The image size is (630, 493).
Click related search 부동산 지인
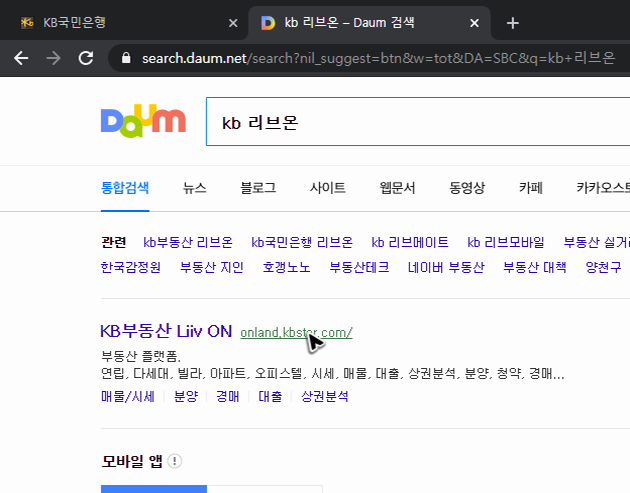point(212,267)
